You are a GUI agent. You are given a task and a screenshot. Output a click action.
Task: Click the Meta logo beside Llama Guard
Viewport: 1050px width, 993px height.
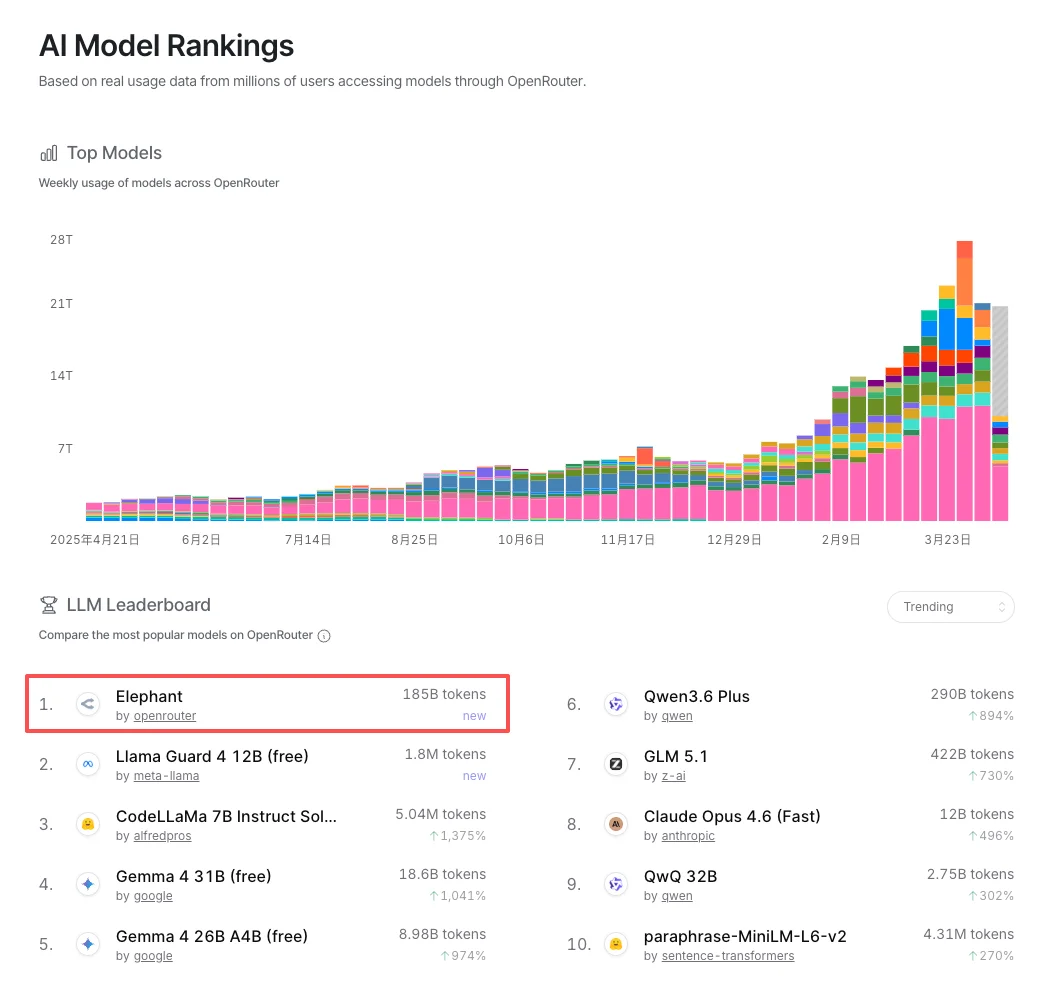click(x=88, y=765)
